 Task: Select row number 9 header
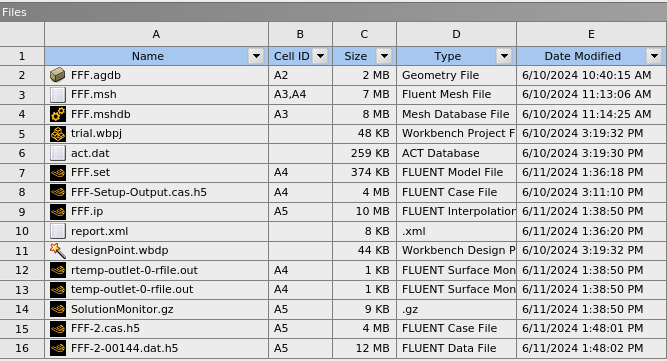point(22,212)
